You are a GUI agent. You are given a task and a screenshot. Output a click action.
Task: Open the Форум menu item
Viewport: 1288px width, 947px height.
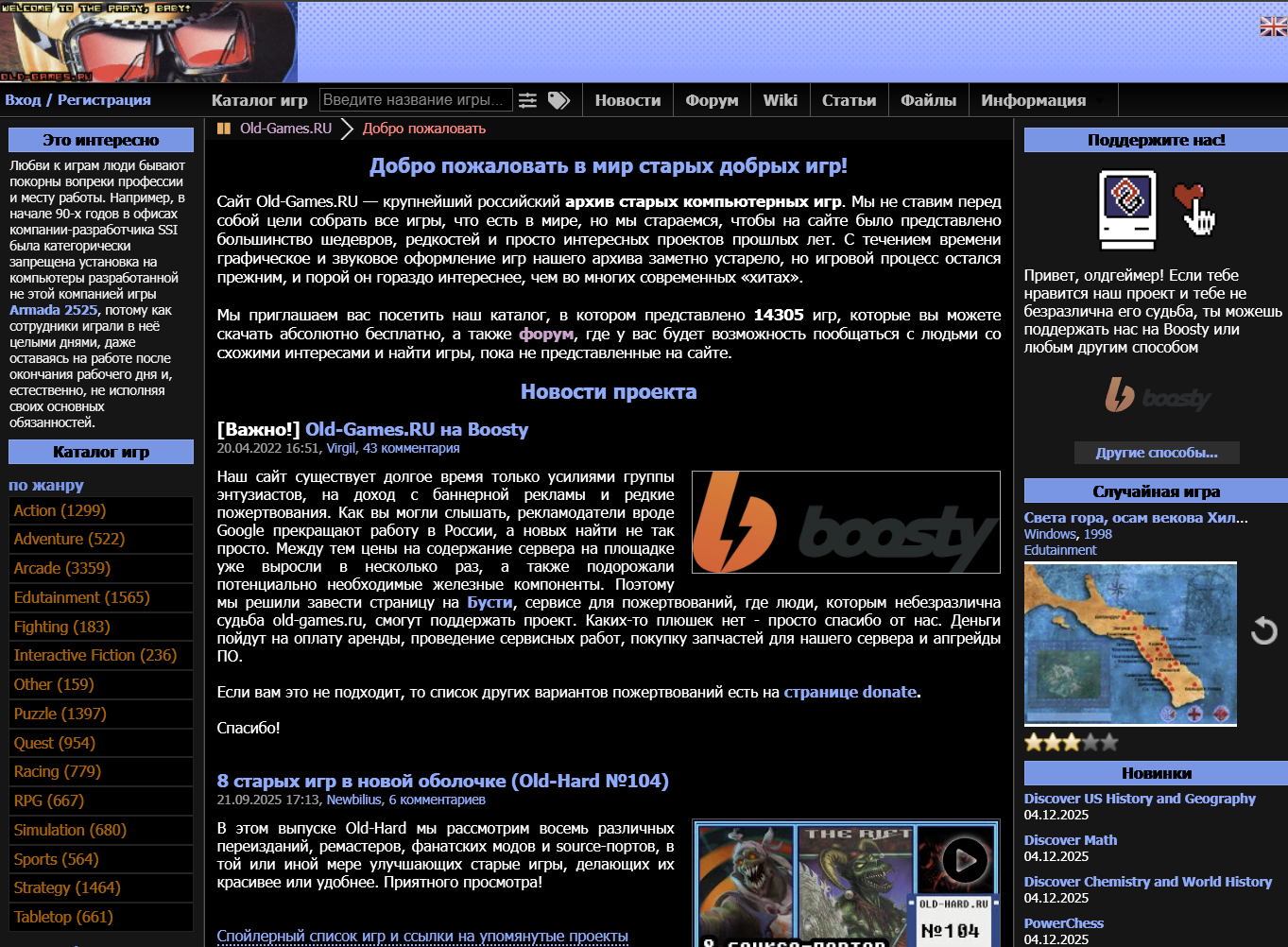pos(712,100)
